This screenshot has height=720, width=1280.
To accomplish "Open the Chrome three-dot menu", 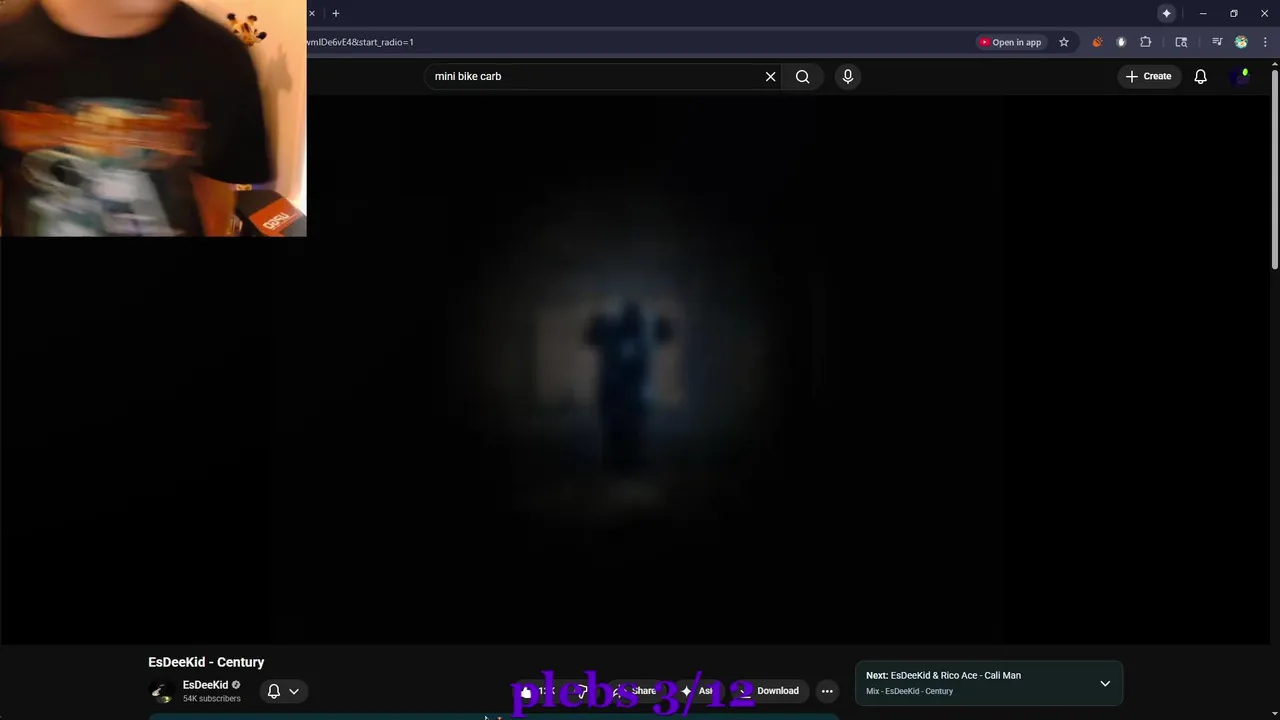I will click(1265, 42).
